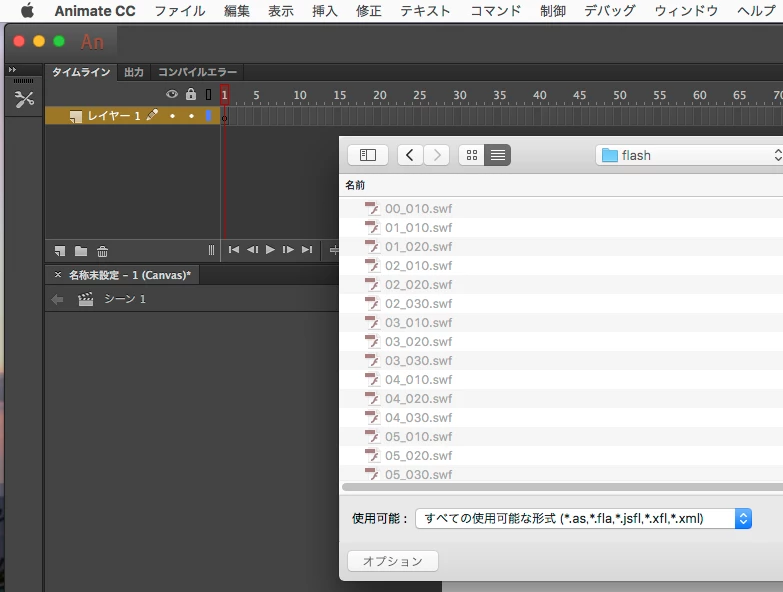This screenshot has width=783, height=592.
Task: Click frame 10 on the timeline ruler
Action: click(300, 95)
